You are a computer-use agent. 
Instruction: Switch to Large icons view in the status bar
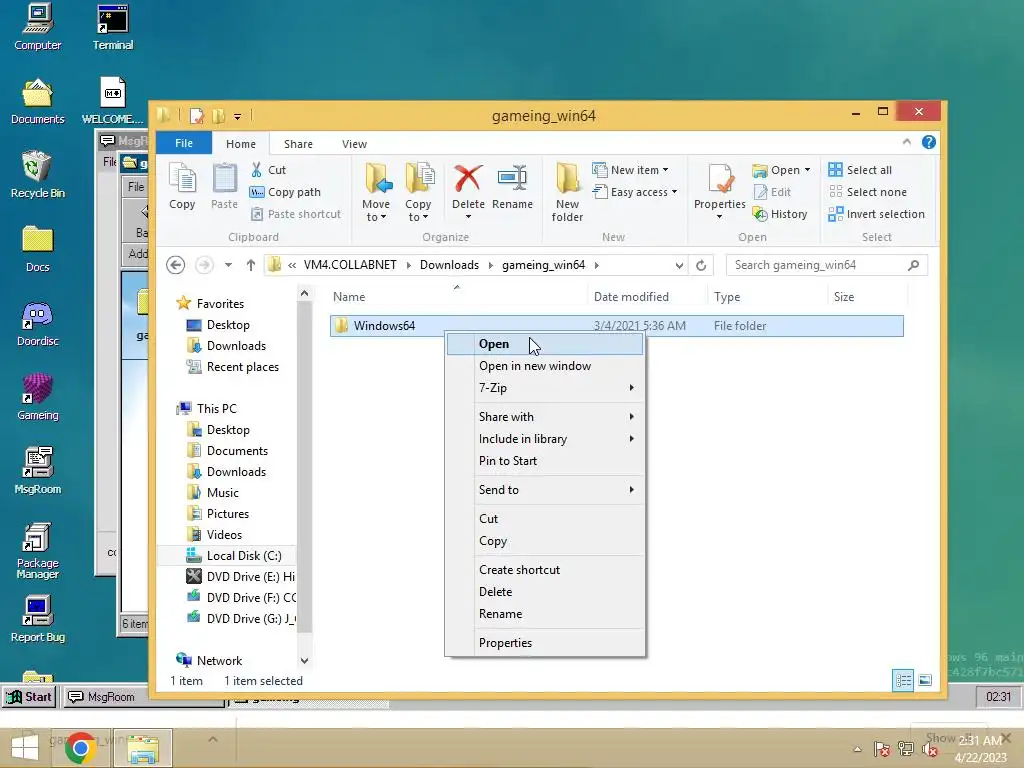925,680
